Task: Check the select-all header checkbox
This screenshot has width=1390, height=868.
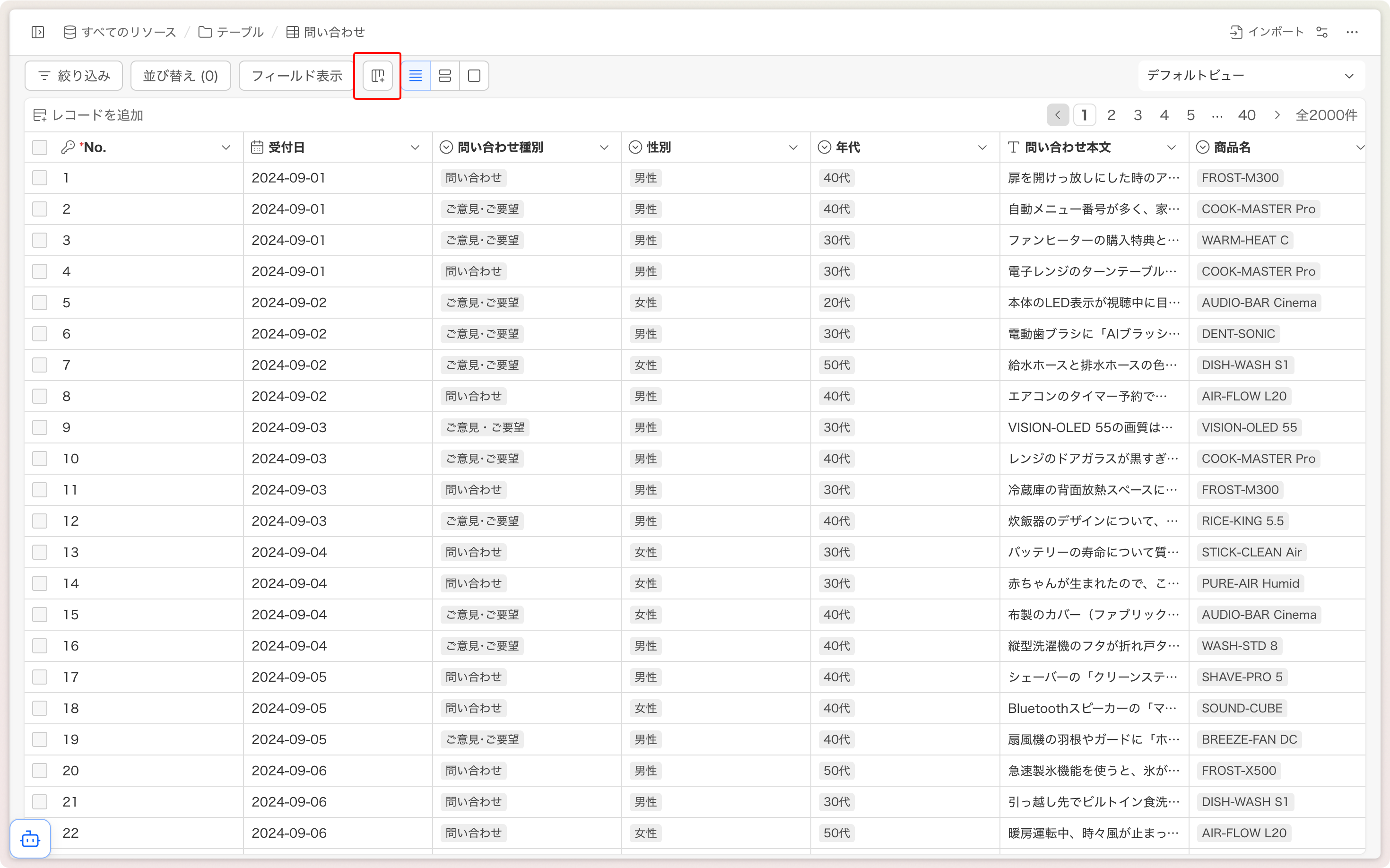Action: (40, 148)
